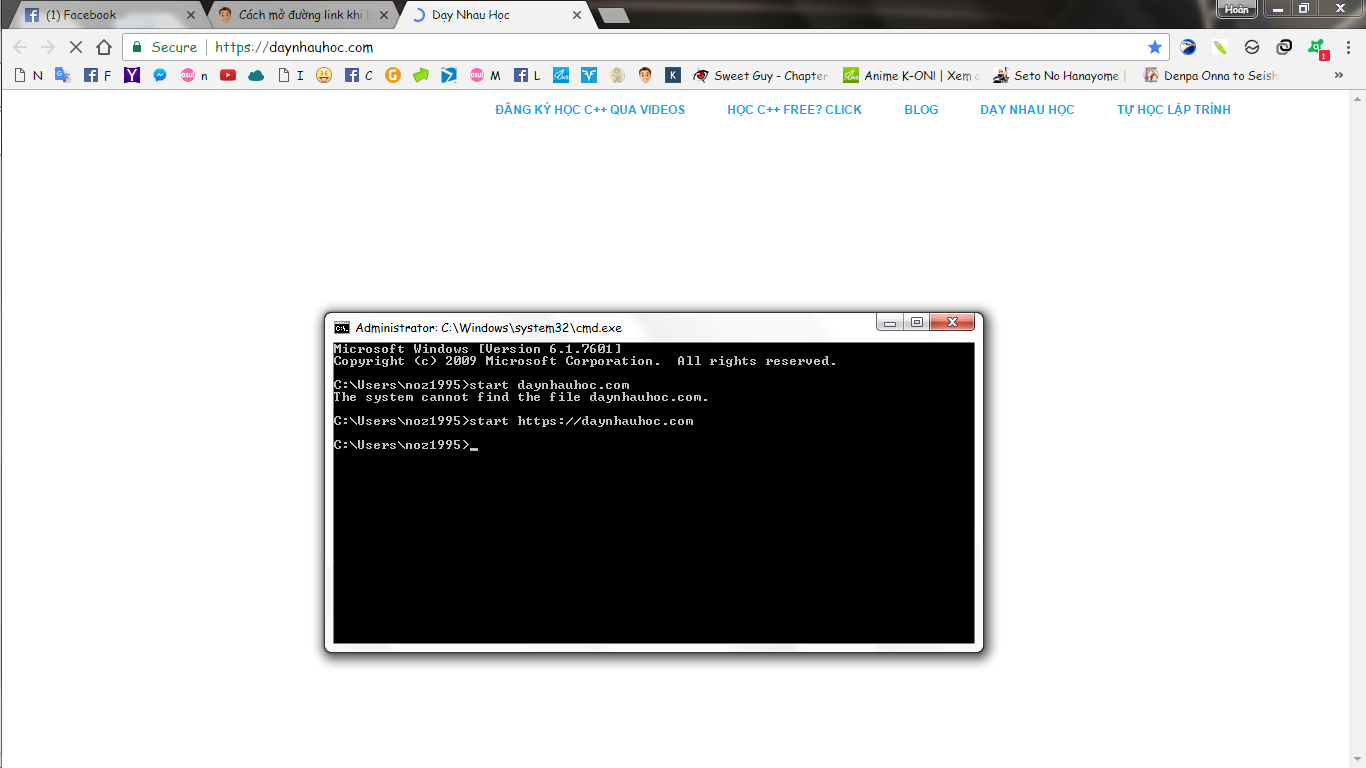Click the BLOG navigation link
Viewport: 1366px width, 768px height.
click(921, 110)
